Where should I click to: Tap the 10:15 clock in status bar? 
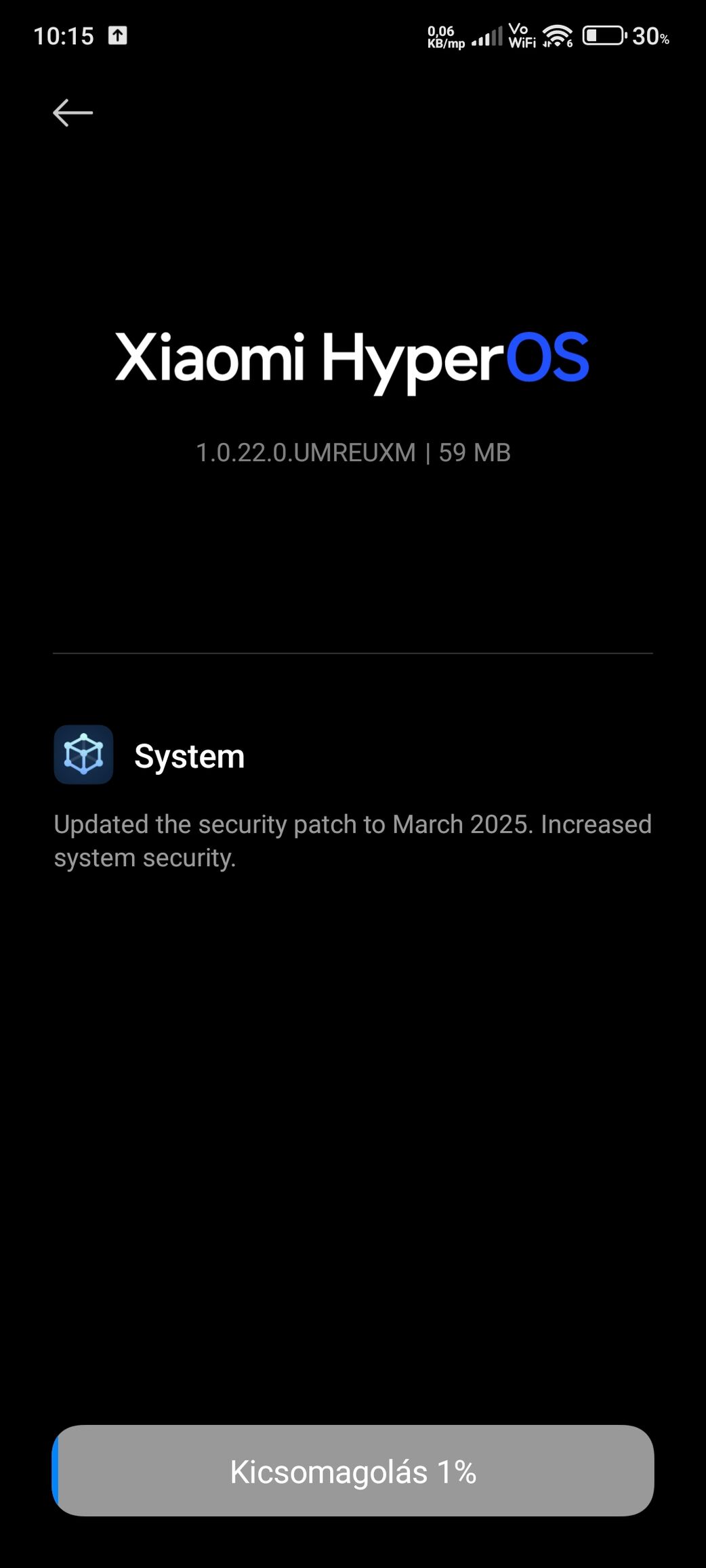64,36
